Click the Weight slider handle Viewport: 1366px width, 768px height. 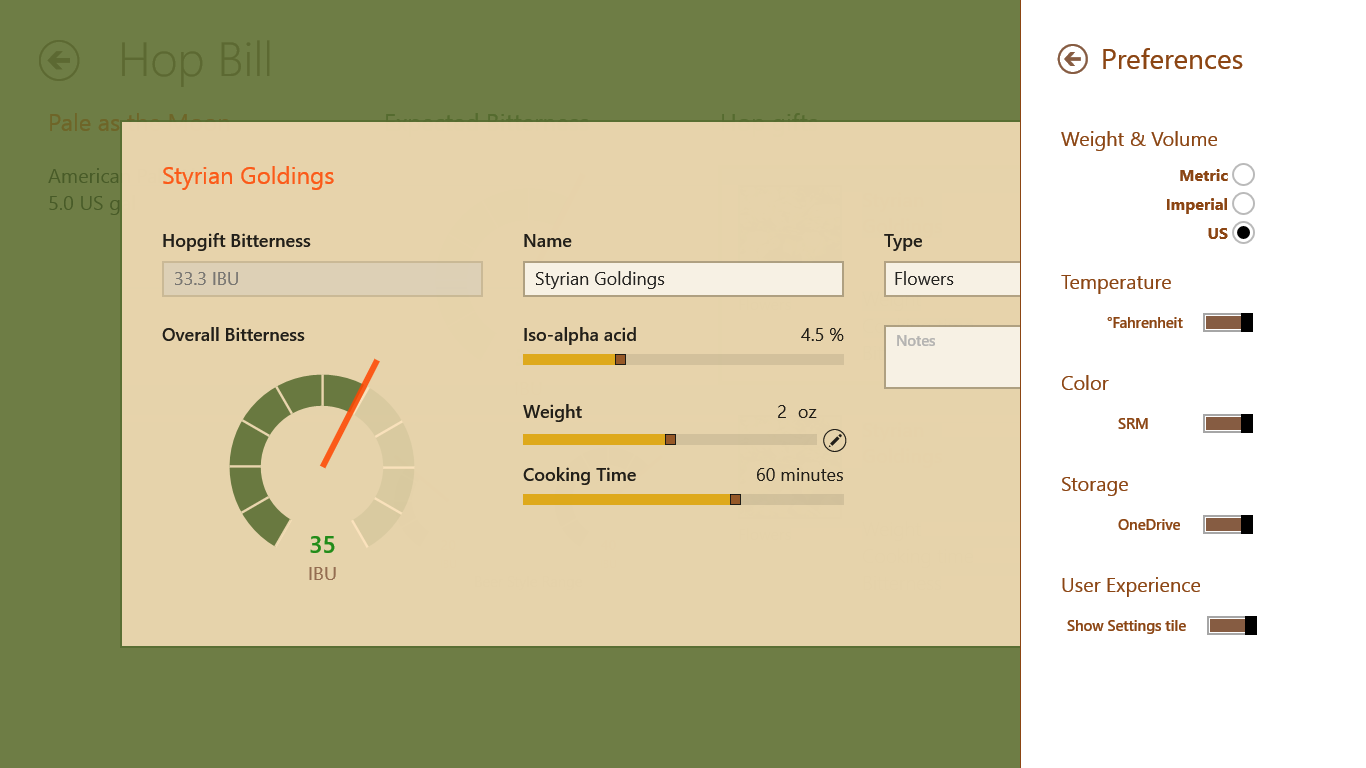[x=670, y=439]
